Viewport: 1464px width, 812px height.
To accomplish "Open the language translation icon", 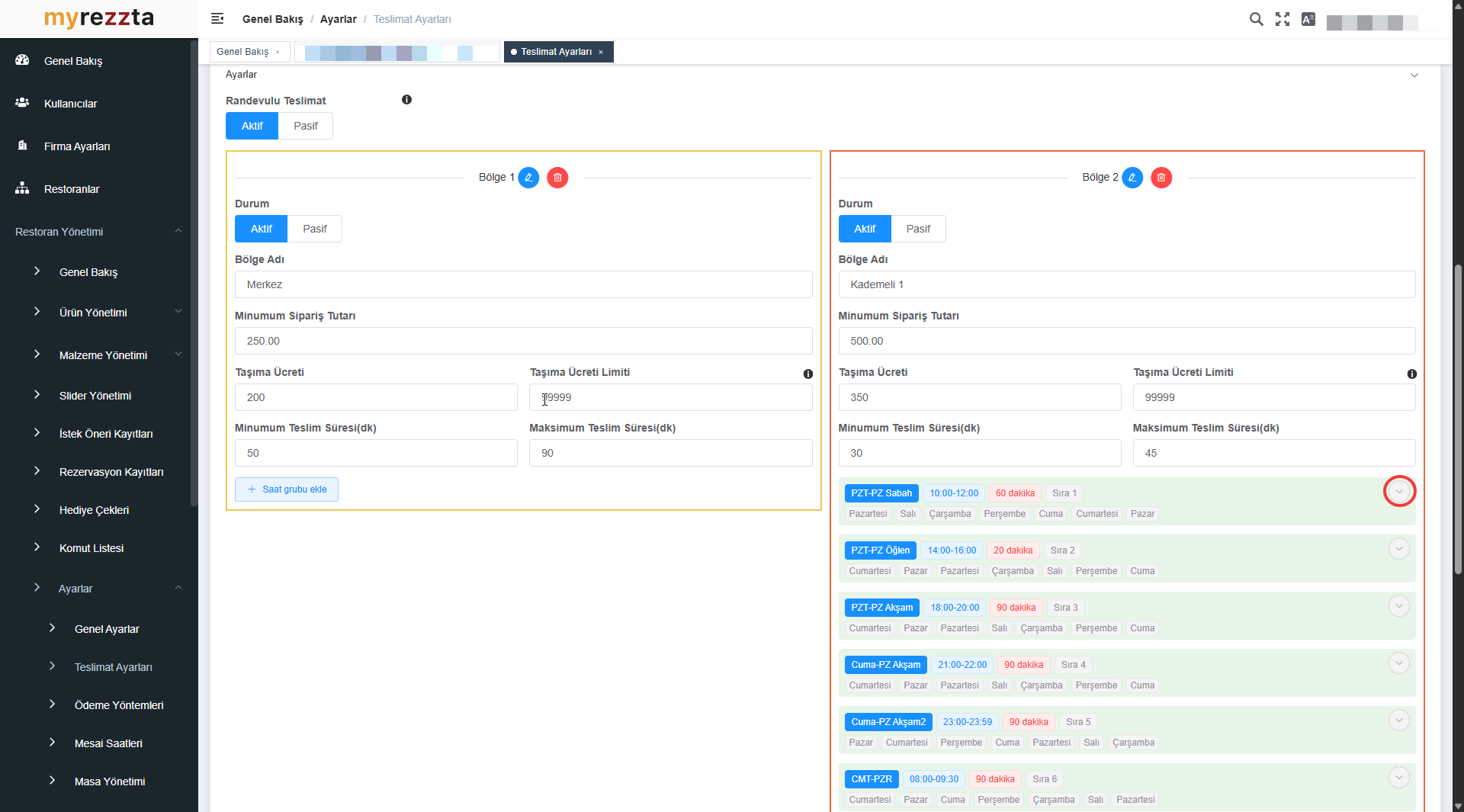I will coord(1308,19).
